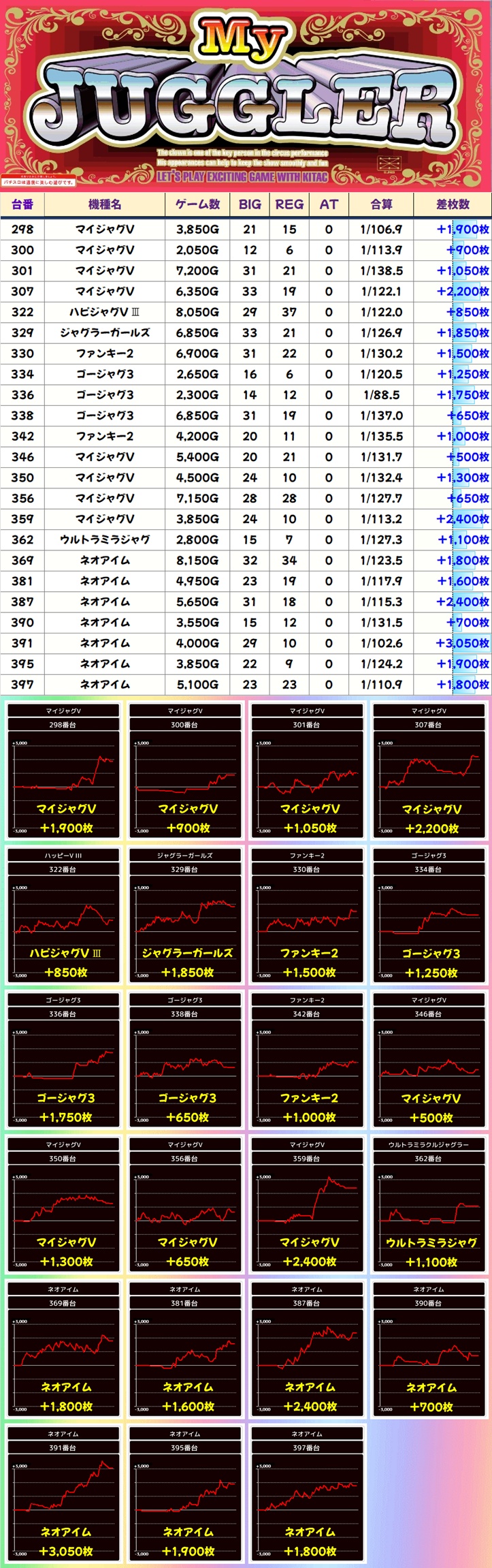The image size is (492, 1568).
Task: Open the 362番台 ウルトラミラクルジャグラー graph card
Action: [429, 1204]
